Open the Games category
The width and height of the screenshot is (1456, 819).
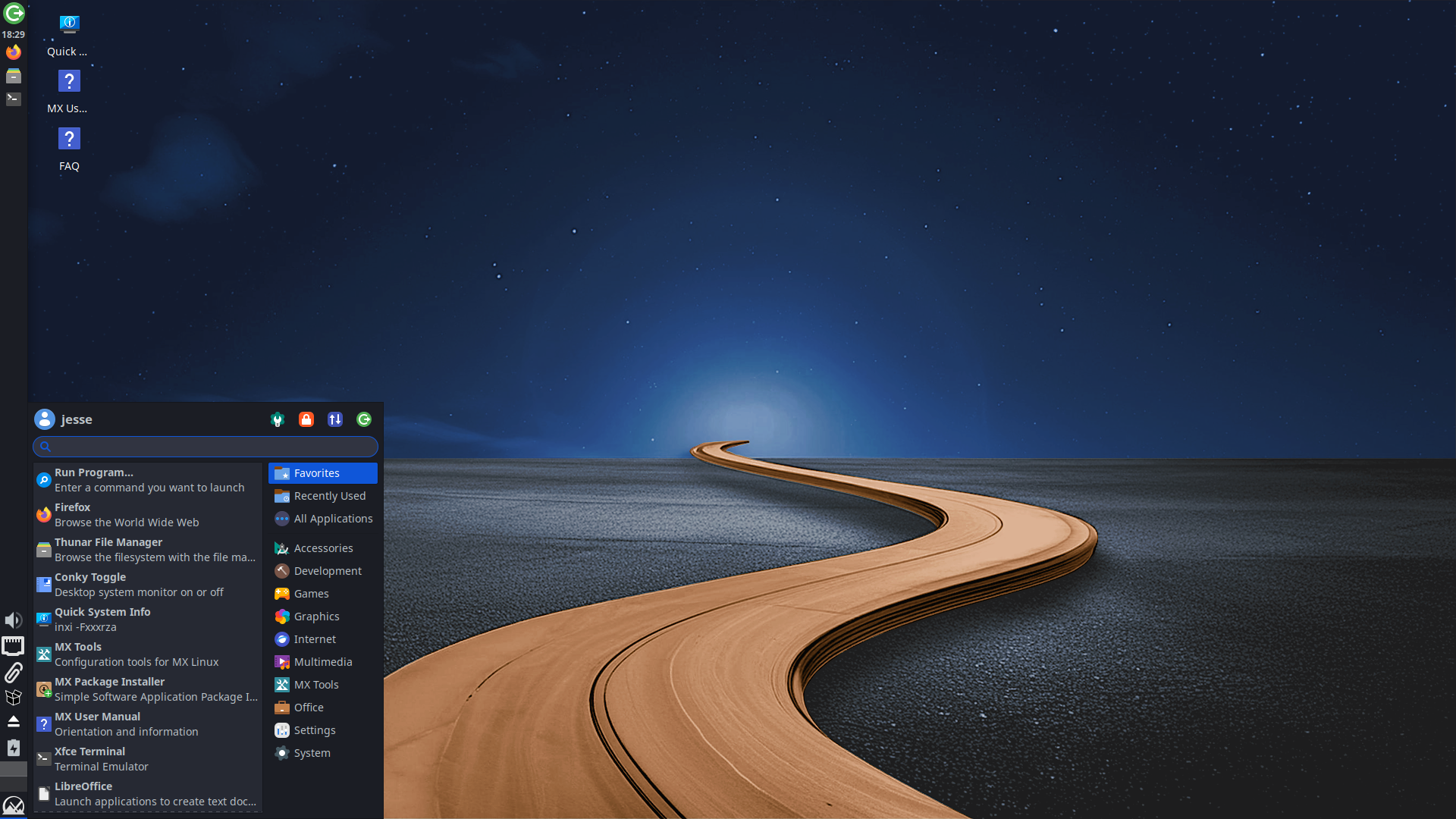tap(323, 594)
